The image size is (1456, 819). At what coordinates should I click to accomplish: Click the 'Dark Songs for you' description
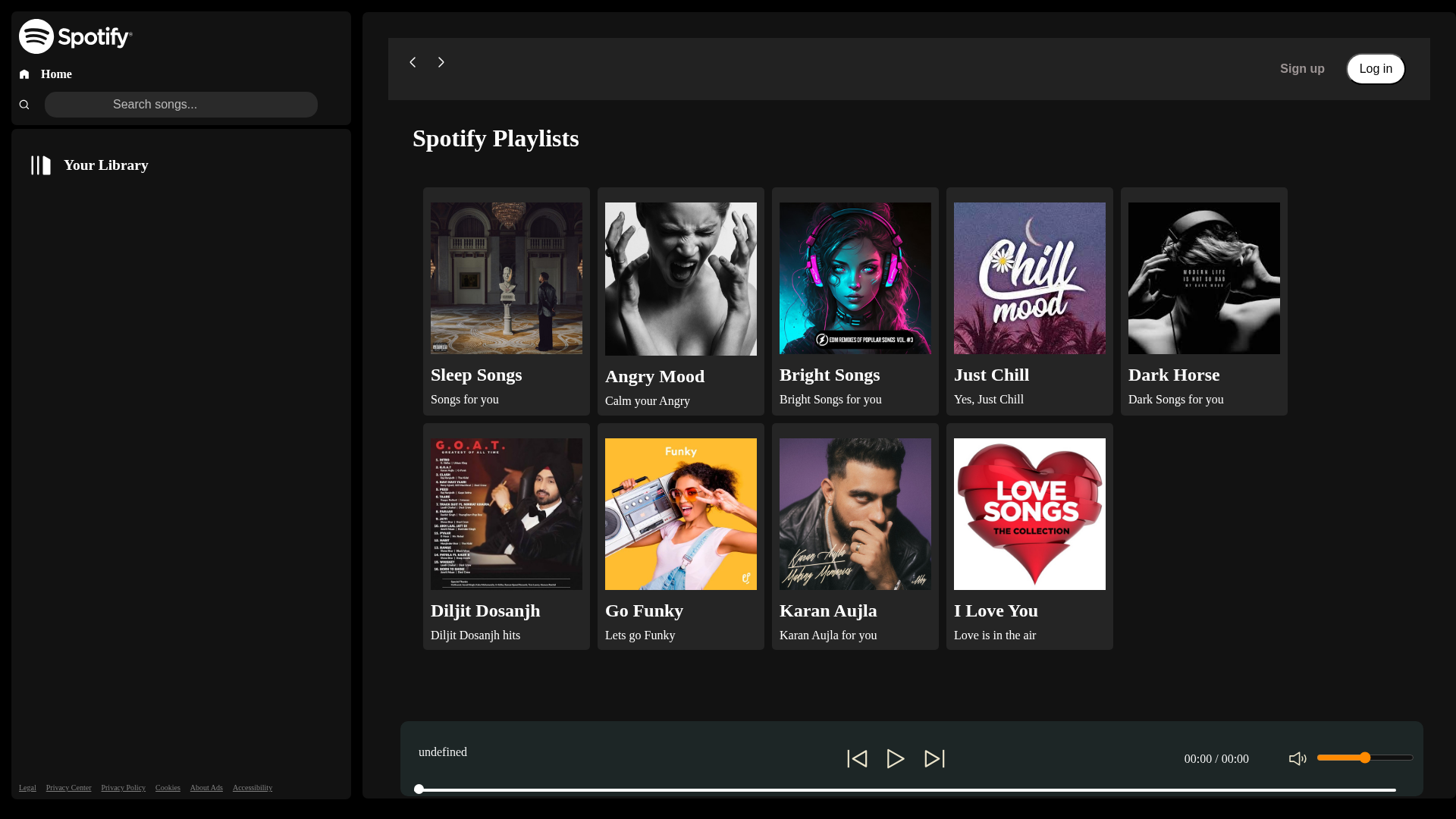click(x=1176, y=400)
